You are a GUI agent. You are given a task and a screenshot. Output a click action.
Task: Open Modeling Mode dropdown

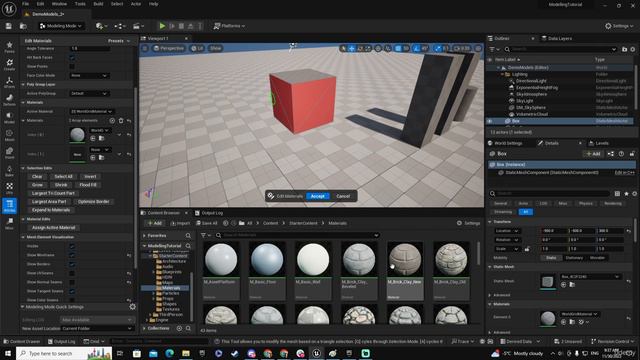61,26
